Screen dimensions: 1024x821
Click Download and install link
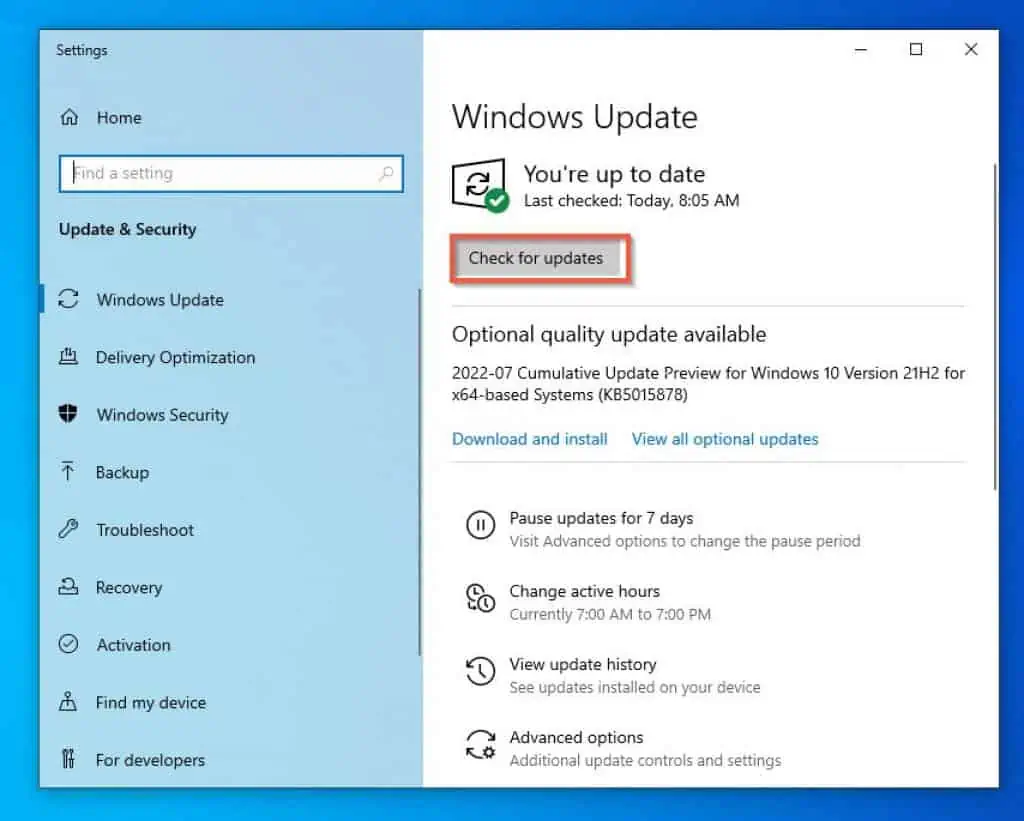point(530,439)
